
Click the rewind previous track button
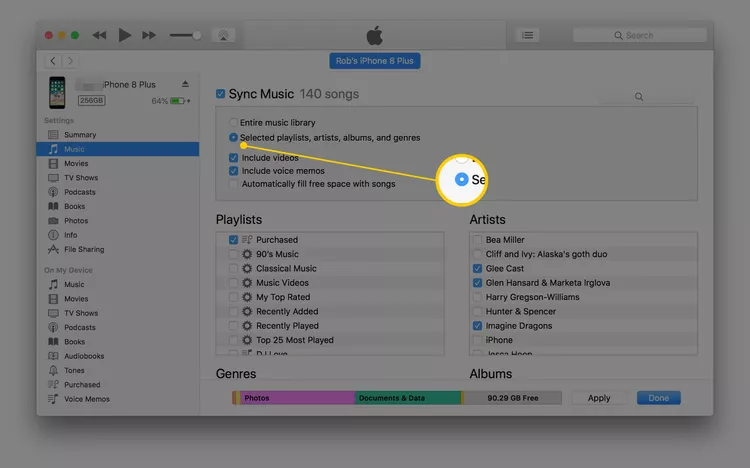[x=99, y=35]
